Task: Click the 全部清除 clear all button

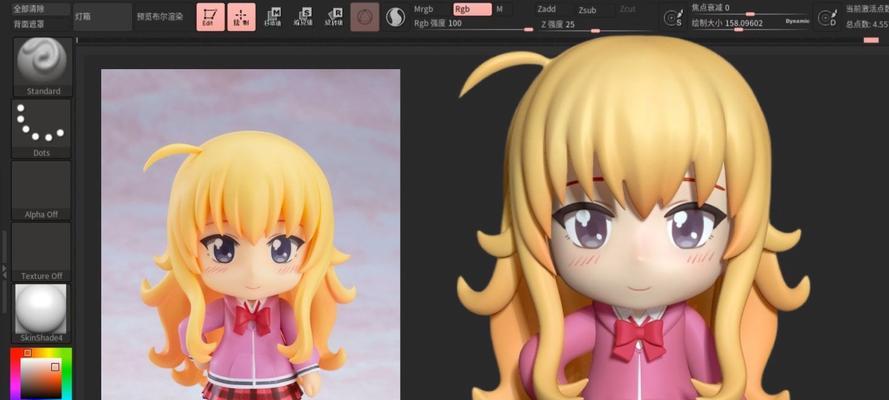Action: coord(41,9)
